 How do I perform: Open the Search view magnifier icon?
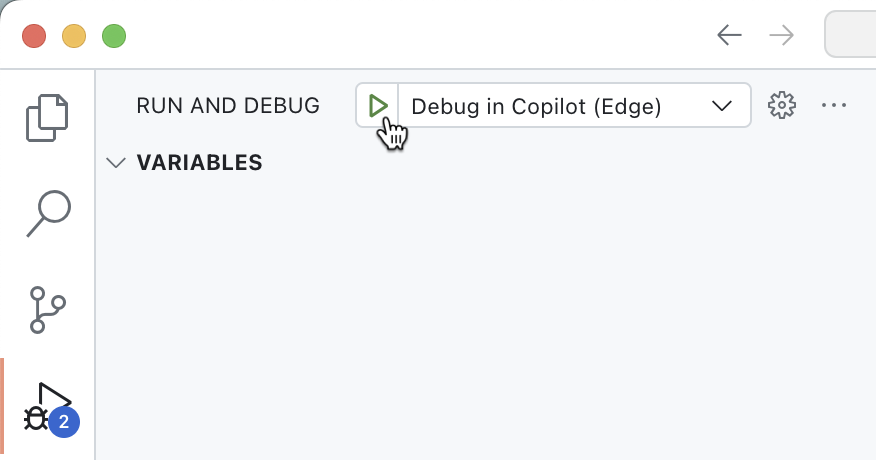[48, 214]
